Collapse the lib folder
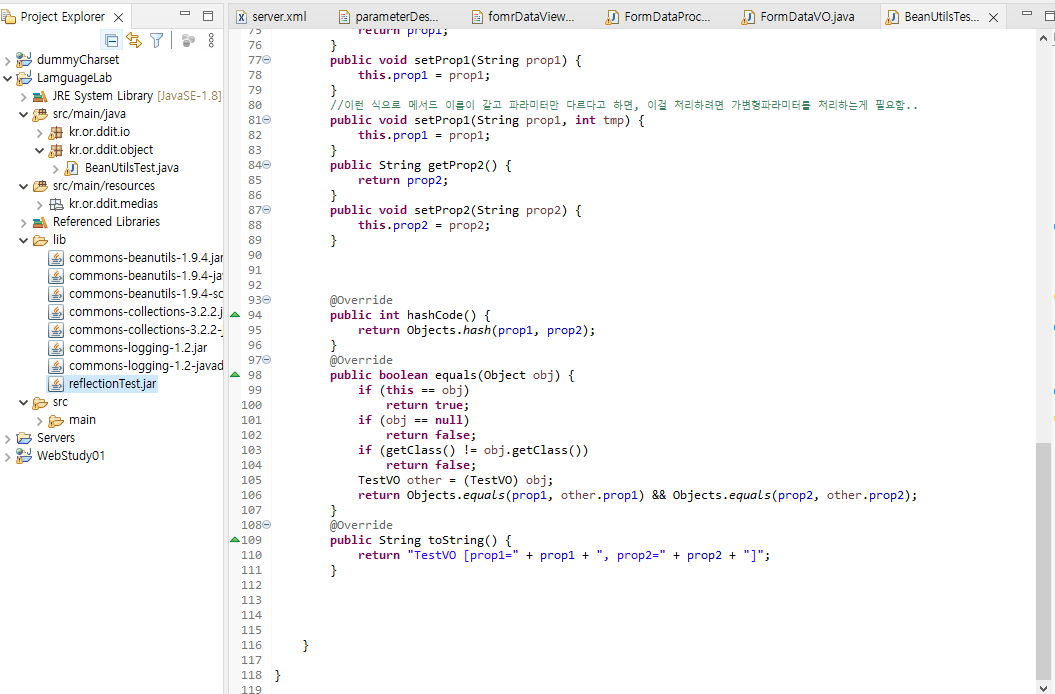Viewport: 1055px width, 694px height. click(x=24, y=240)
